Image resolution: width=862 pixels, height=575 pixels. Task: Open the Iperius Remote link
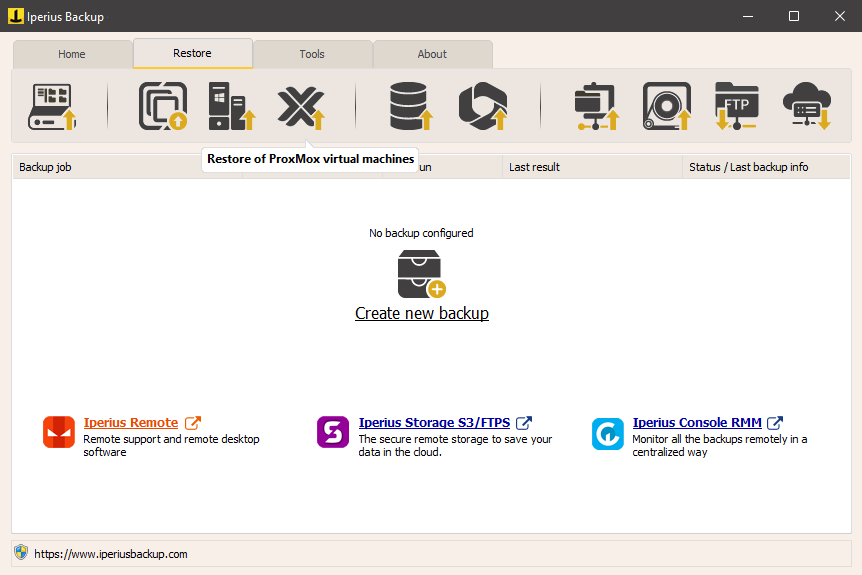pos(131,423)
